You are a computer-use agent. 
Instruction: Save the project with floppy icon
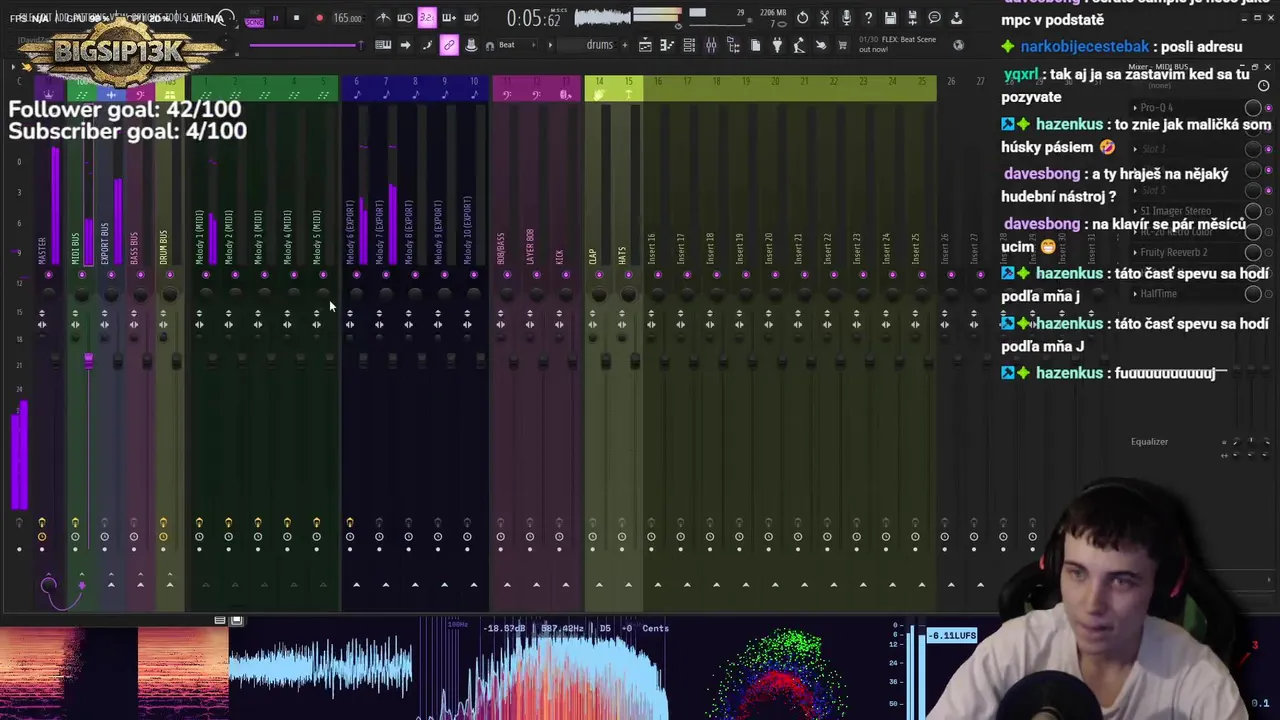(x=890, y=18)
